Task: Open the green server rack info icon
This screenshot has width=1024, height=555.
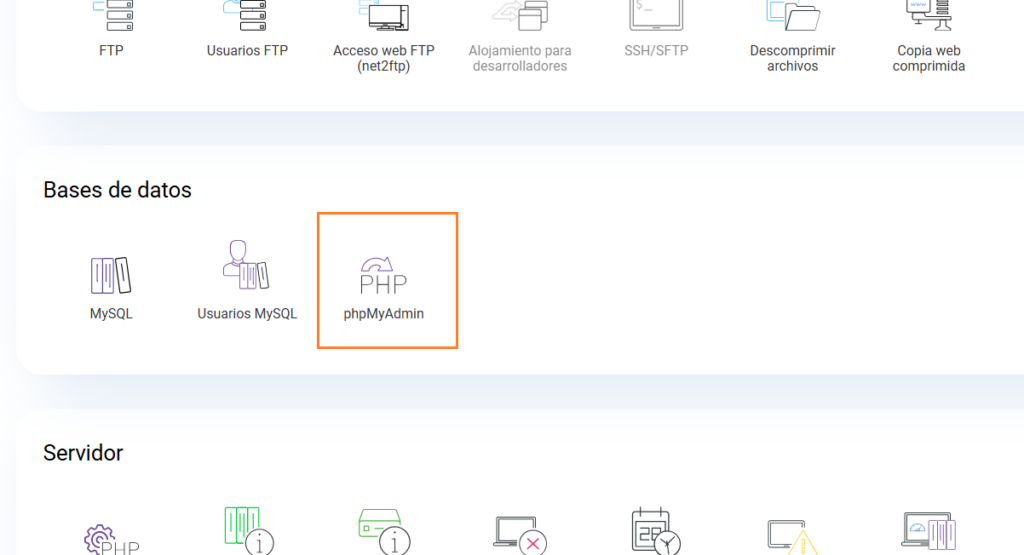Action: coord(247,530)
